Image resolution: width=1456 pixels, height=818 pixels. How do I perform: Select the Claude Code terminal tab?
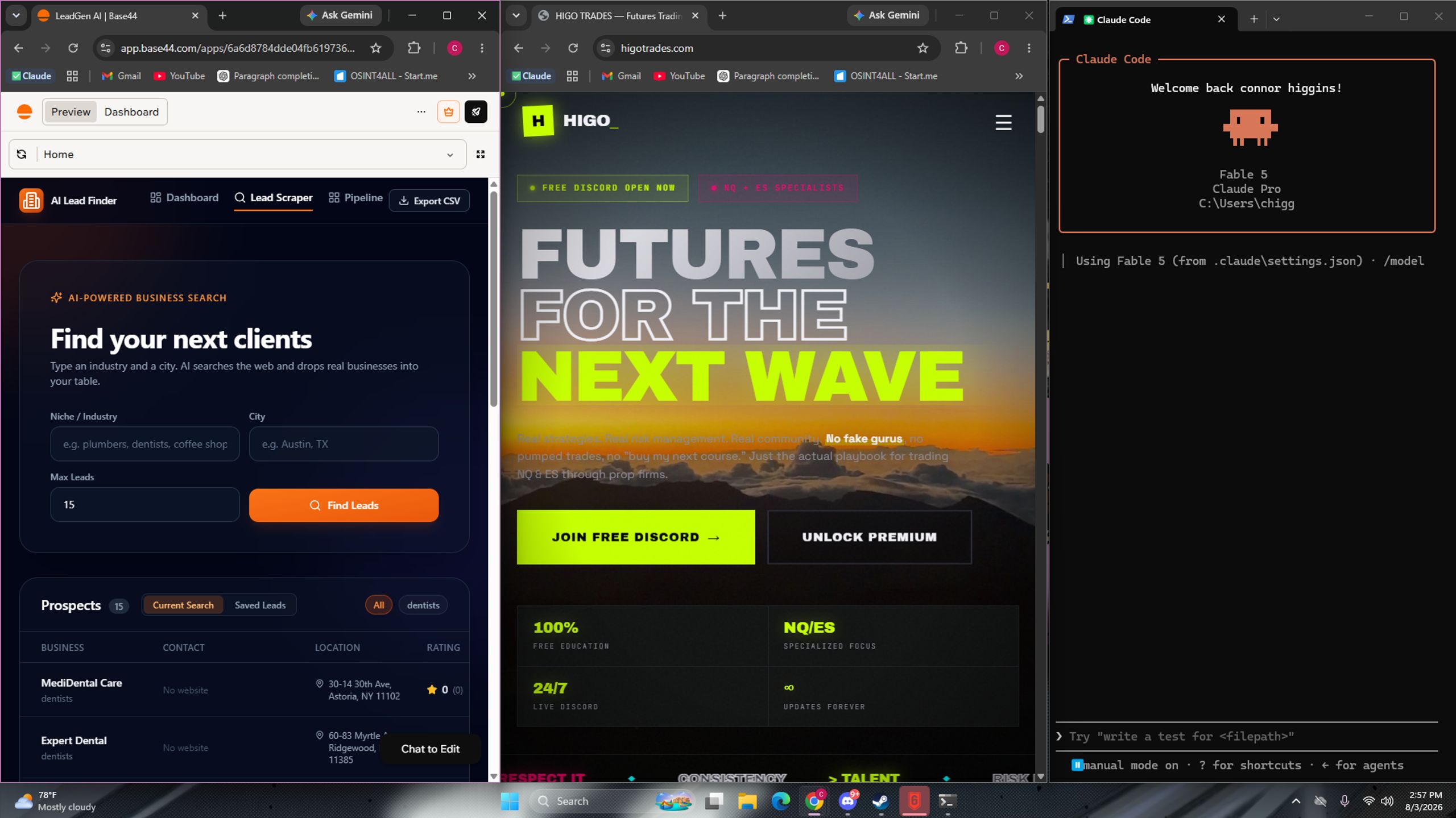(x=1147, y=19)
